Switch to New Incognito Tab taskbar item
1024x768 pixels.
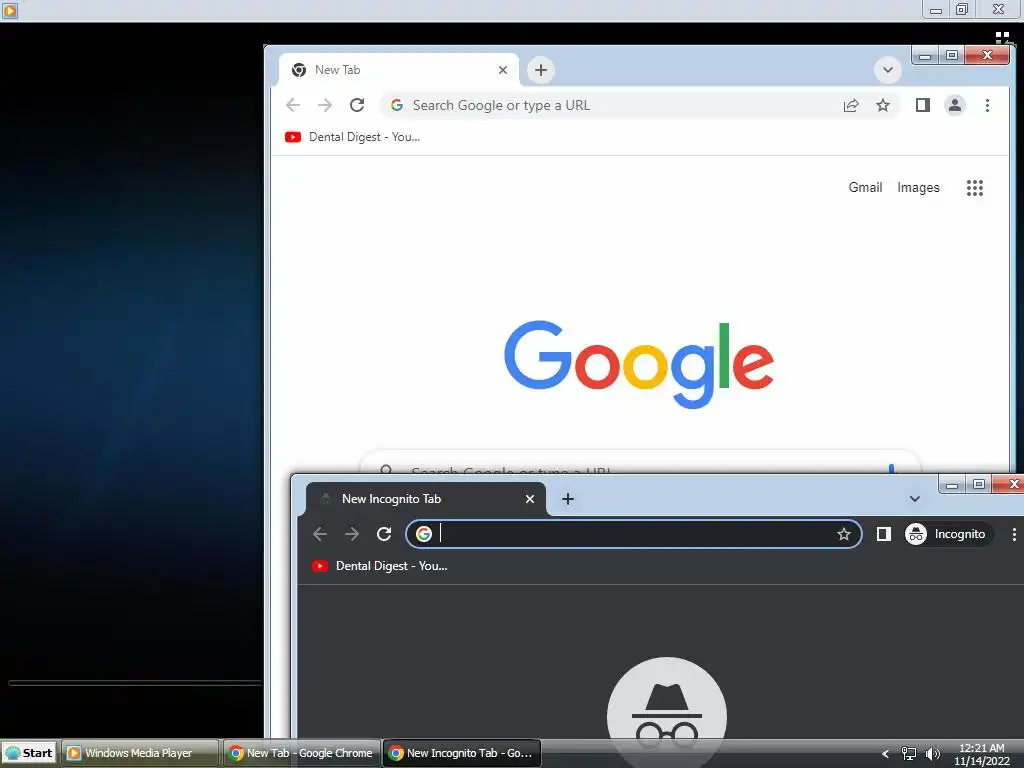coord(462,753)
